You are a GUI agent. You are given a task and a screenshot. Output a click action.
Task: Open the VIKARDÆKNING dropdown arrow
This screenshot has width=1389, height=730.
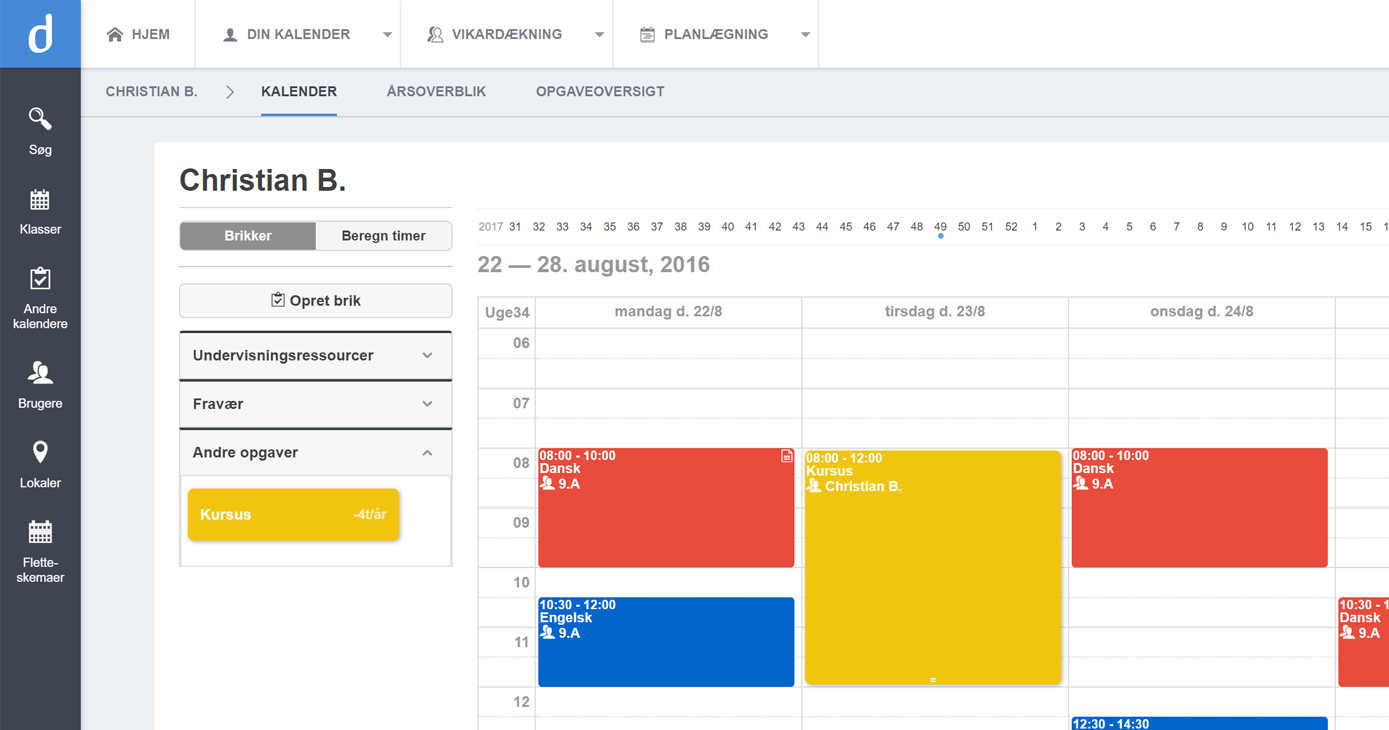click(599, 35)
